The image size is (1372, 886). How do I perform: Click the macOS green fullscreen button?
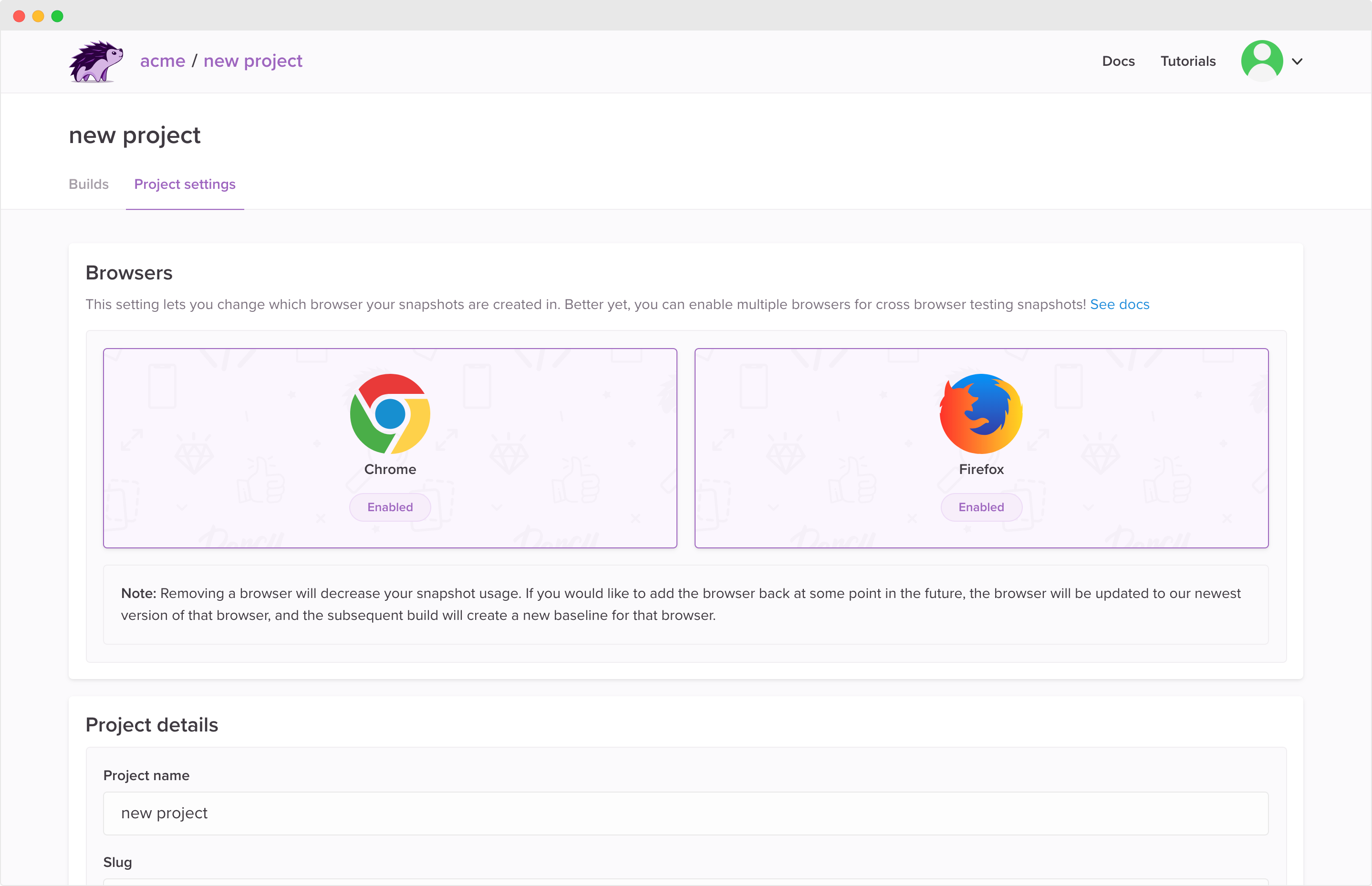[57, 16]
